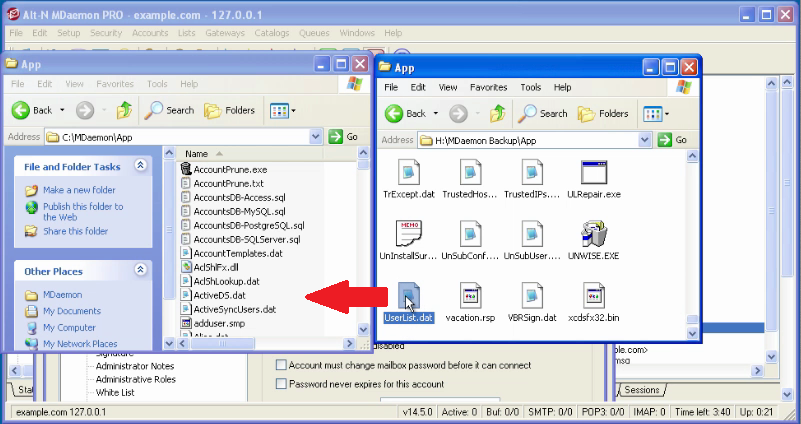Click horizontal scrollbar thumb in C:\MDaemon\App list
This screenshot has width=801, height=424.
pos(222,344)
